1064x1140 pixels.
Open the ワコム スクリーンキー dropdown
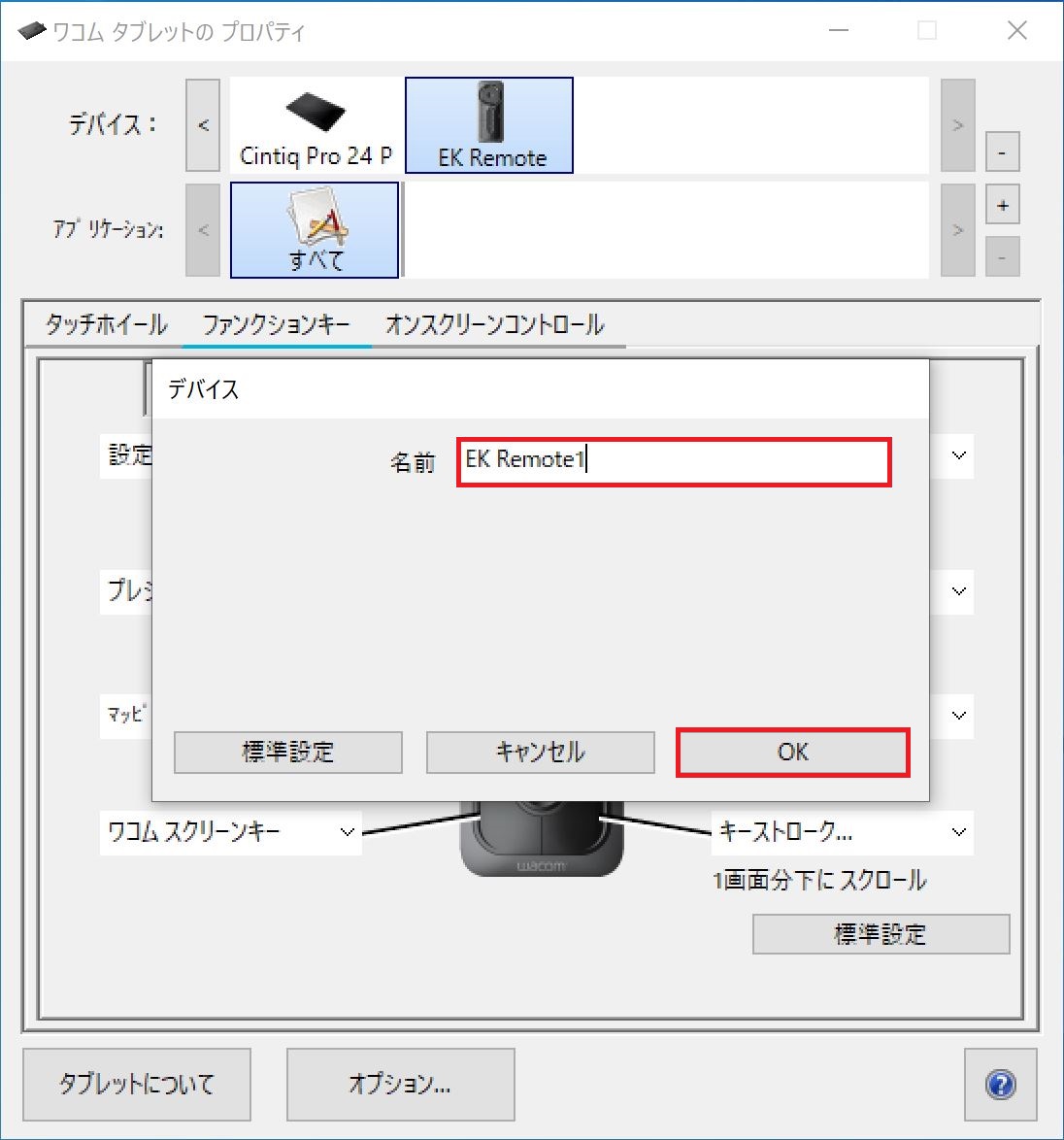[230, 832]
